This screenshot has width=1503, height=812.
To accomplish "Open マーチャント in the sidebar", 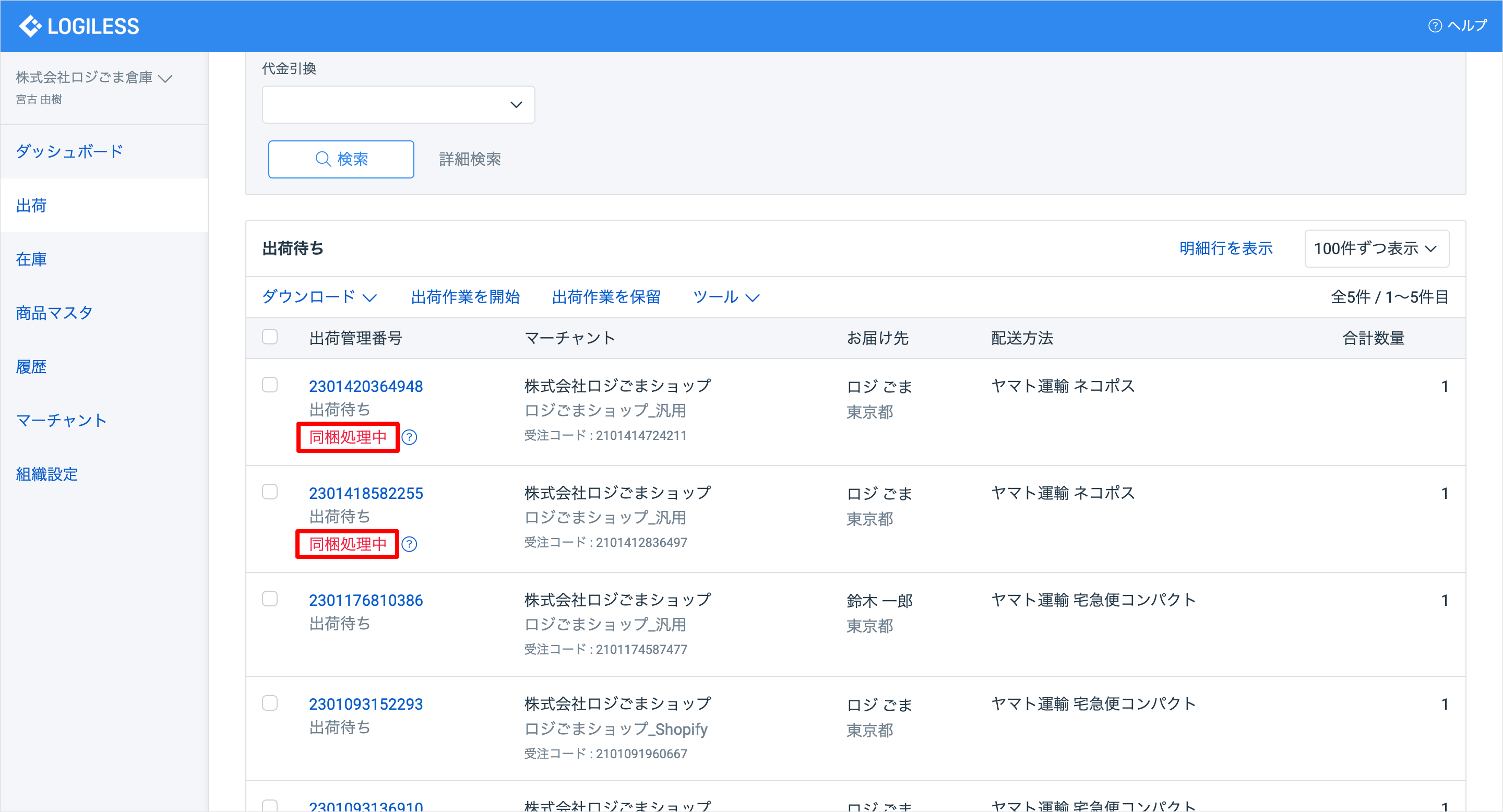I will [x=62, y=421].
